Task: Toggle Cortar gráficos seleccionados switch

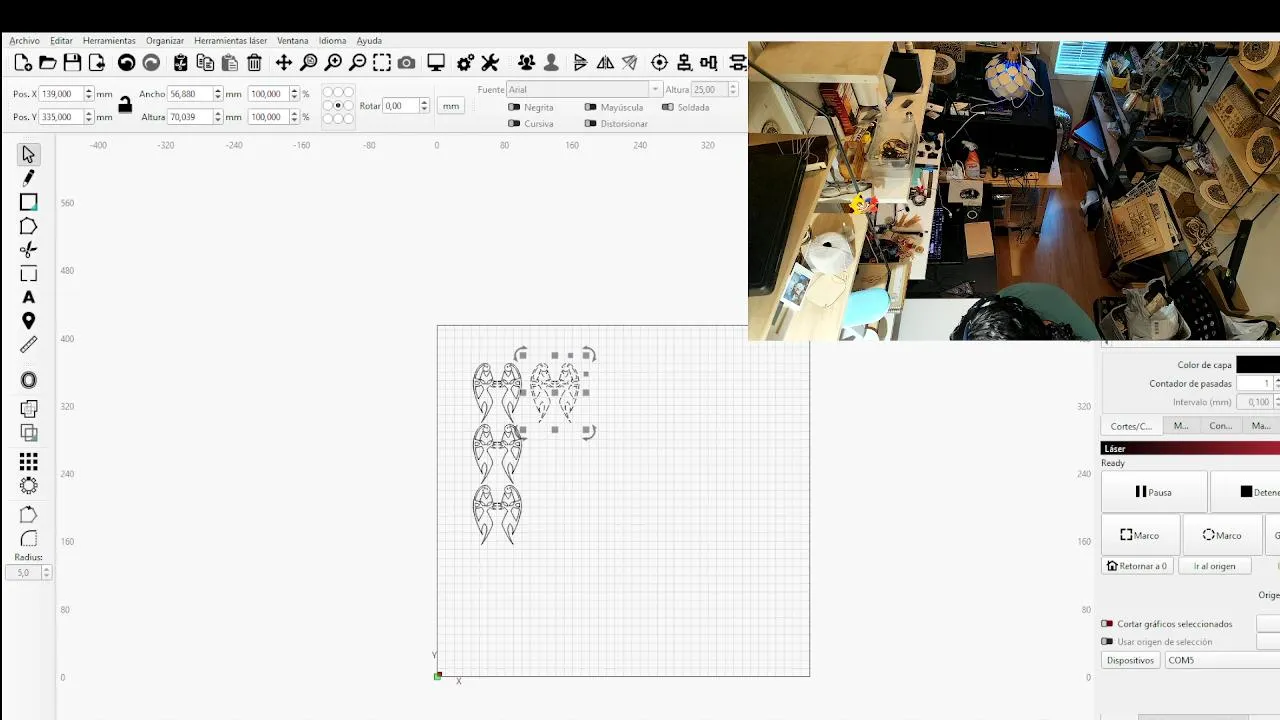Action: [1107, 624]
